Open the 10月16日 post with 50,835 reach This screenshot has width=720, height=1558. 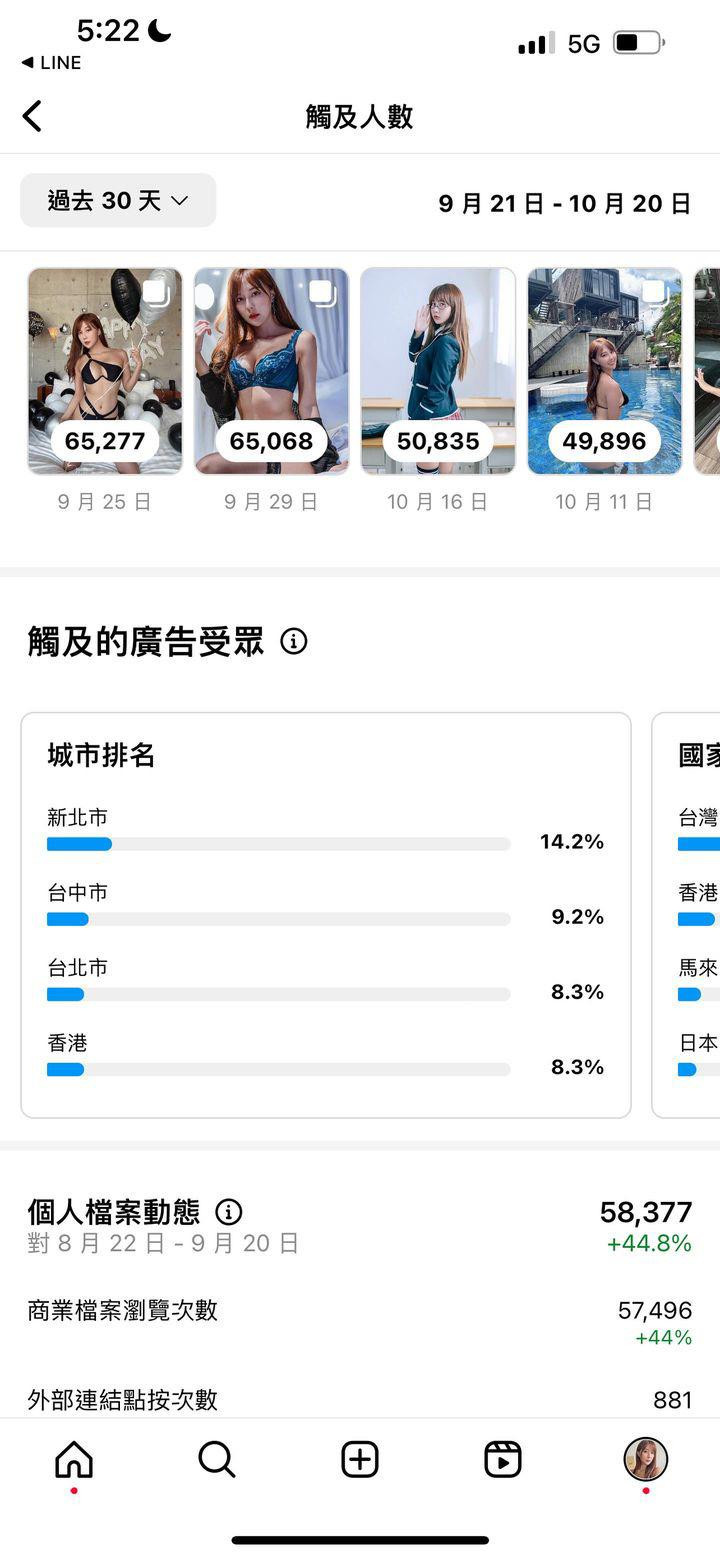pyautogui.click(x=438, y=371)
